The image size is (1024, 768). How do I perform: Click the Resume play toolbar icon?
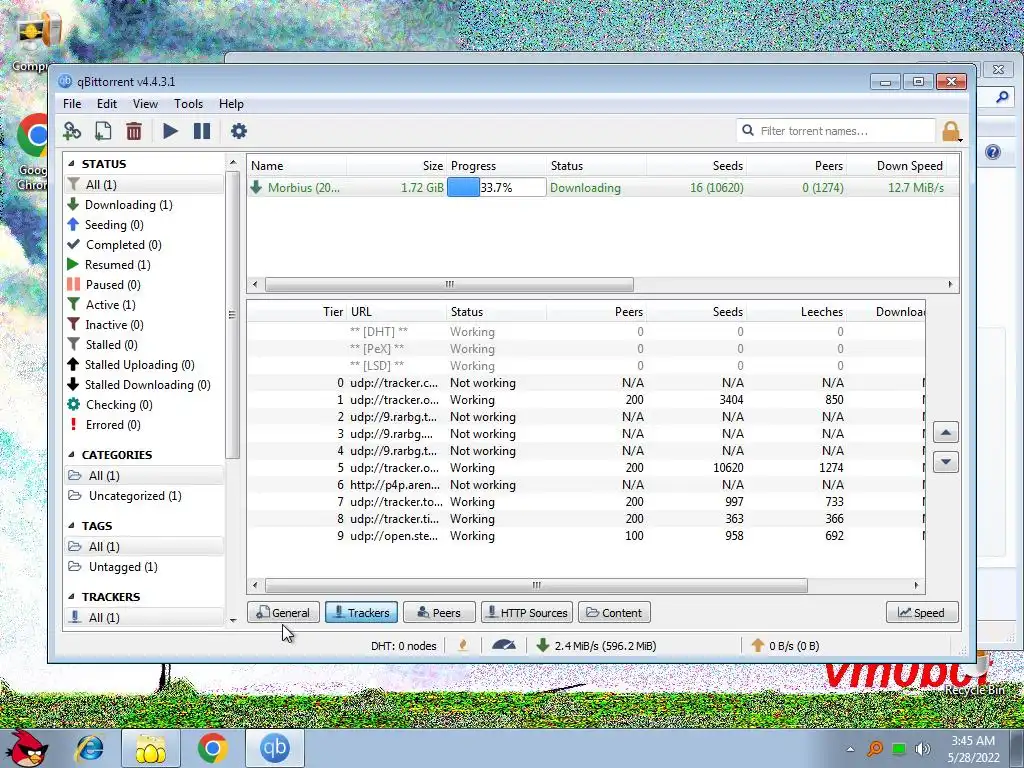coord(170,131)
